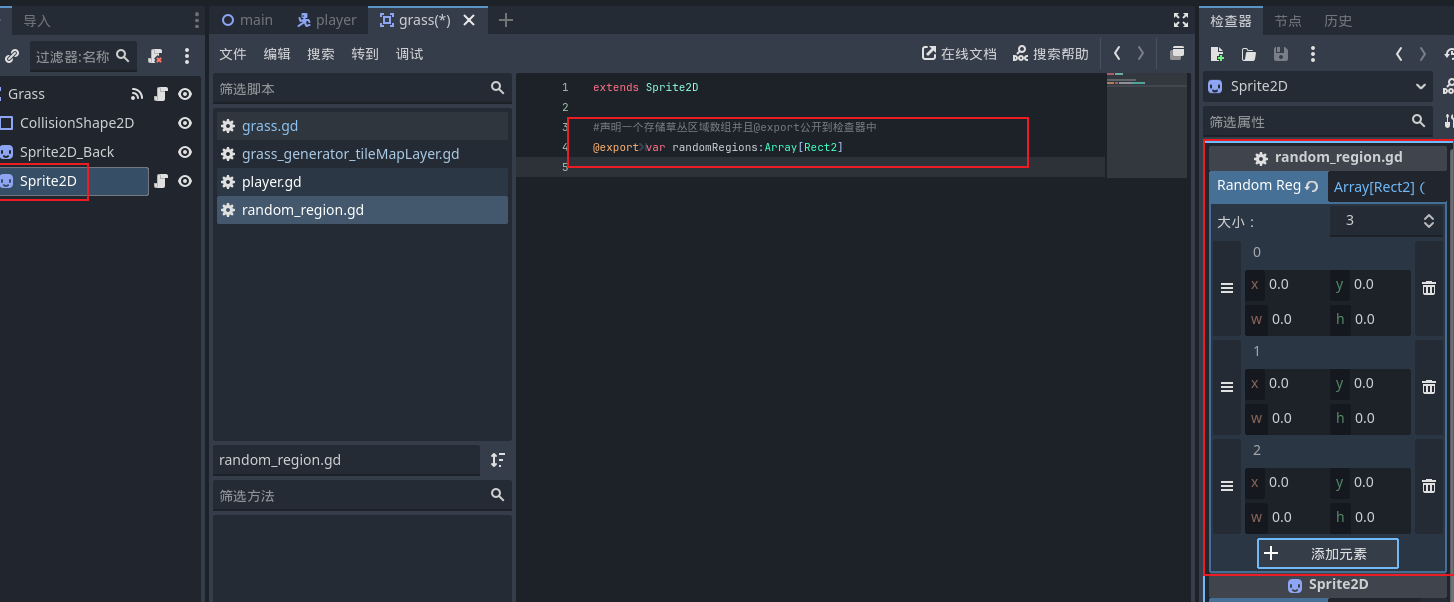The height and width of the screenshot is (602, 1454).
Task: Switch to the 节点 dock tab
Action: point(1288,20)
